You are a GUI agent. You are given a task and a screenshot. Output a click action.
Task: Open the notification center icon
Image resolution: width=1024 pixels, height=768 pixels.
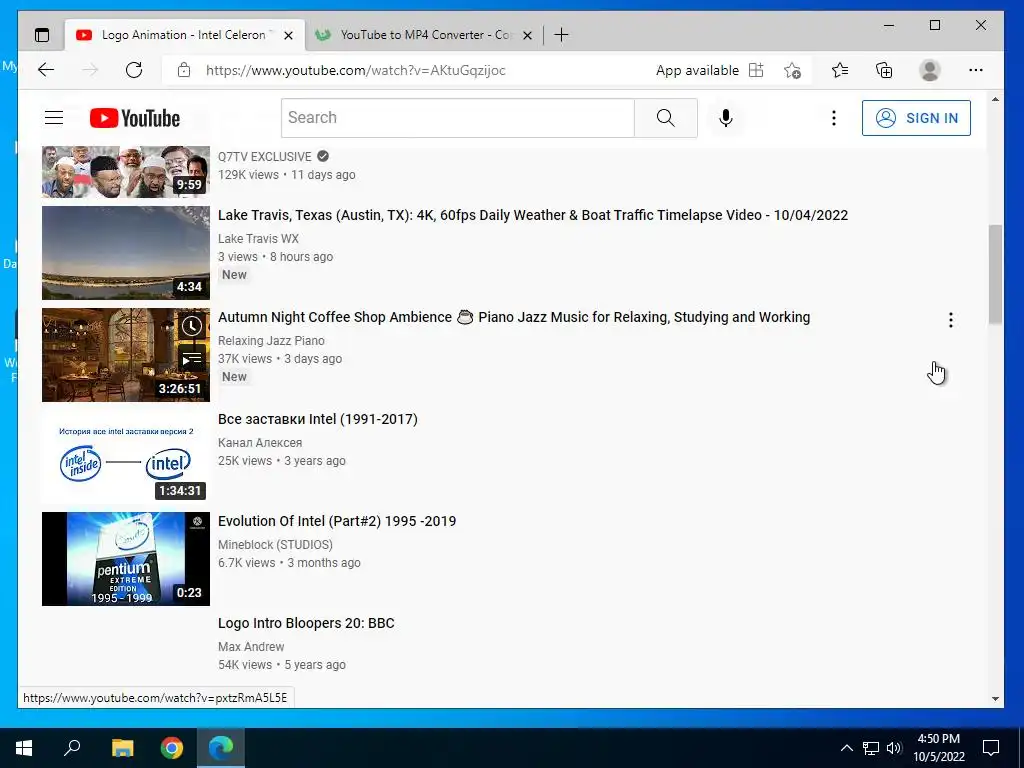991,748
